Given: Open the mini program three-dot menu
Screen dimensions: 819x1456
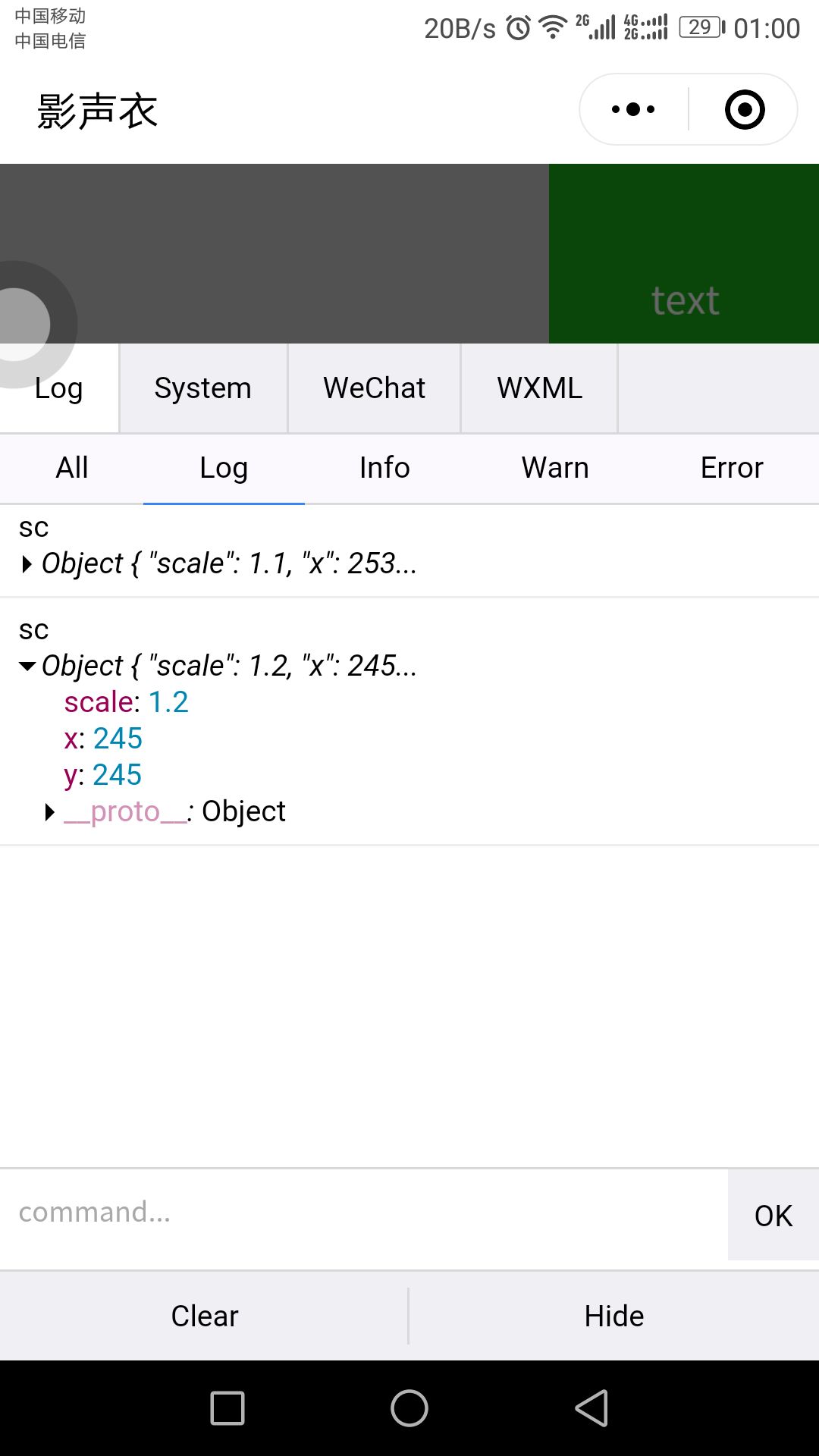Looking at the screenshot, I should point(633,109).
